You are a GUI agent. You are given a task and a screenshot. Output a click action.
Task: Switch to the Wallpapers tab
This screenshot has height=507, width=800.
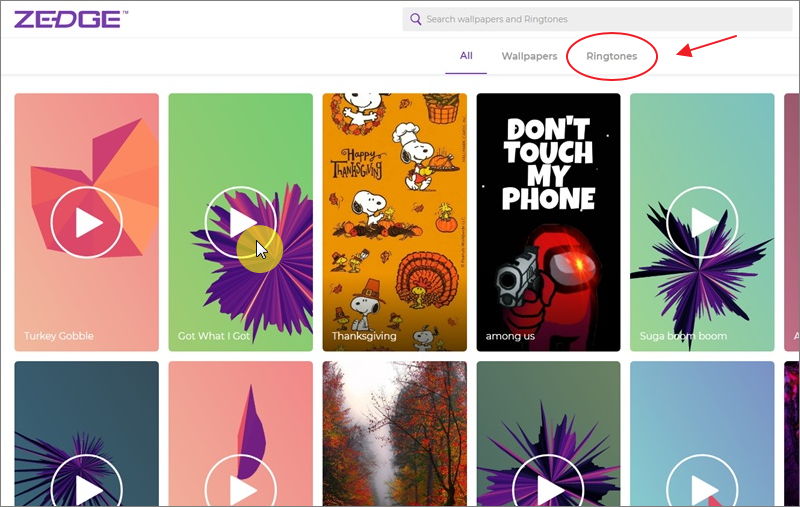529,56
